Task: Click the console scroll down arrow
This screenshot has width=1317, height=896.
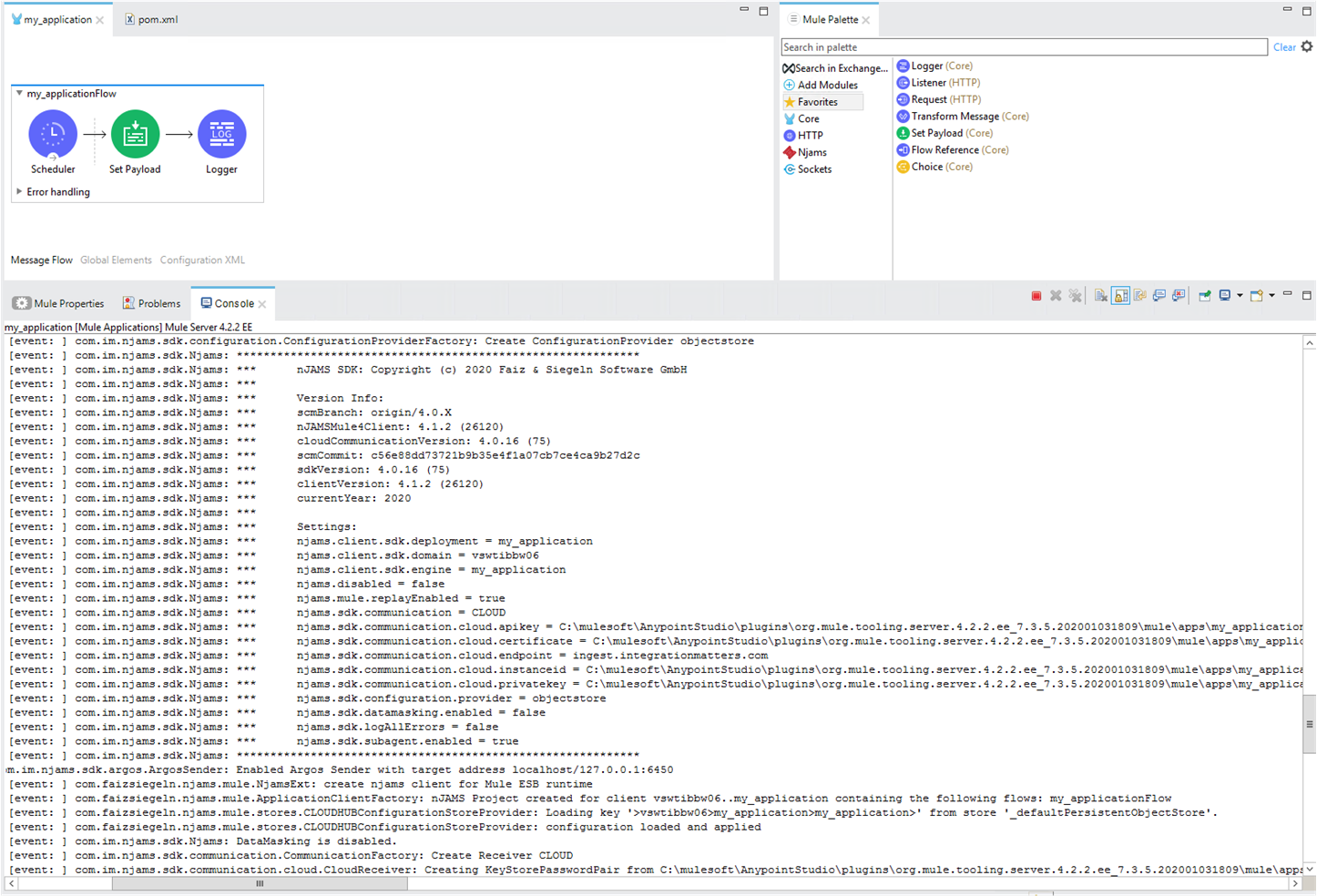Action: click(1309, 869)
